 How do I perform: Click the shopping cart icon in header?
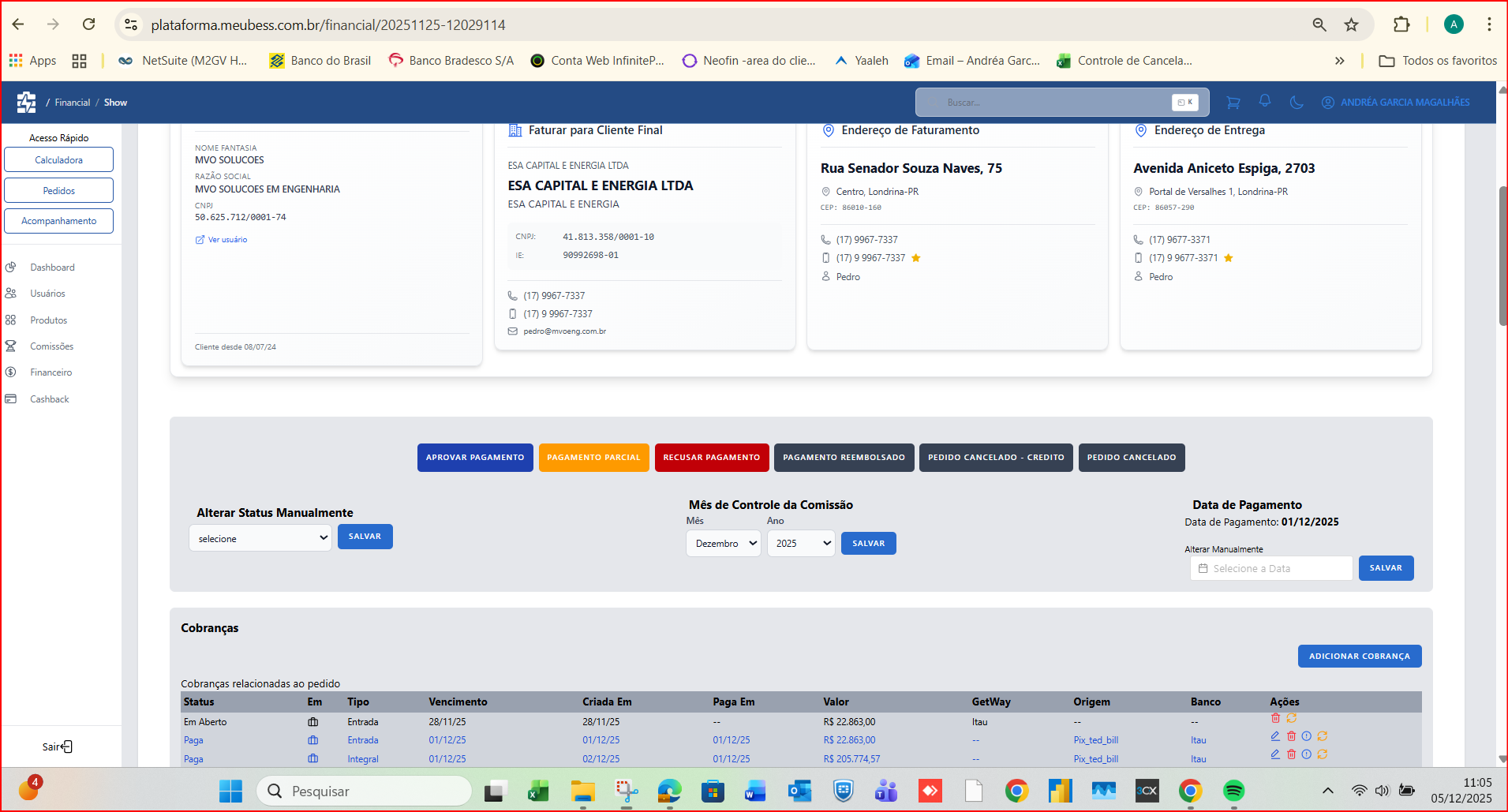(1233, 103)
